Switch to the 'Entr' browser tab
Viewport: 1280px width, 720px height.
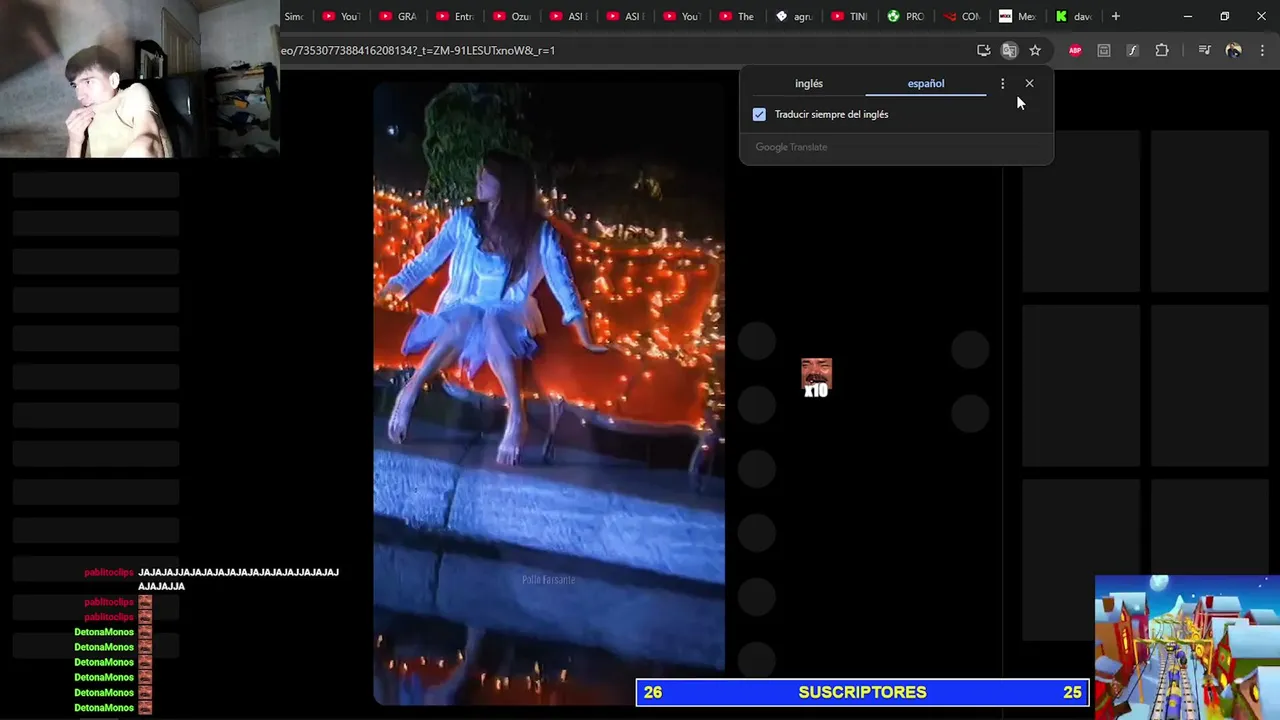(x=455, y=16)
